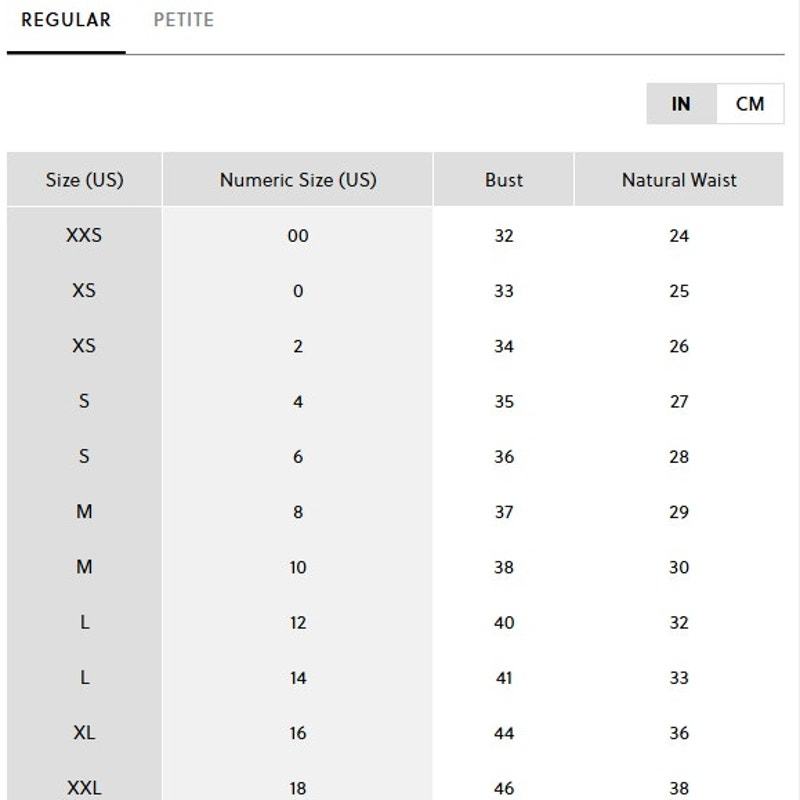The height and width of the screenshot is (800, 800).
Task: Click the Bust column header
Action: pyautogui.click(x=504, y=180)
